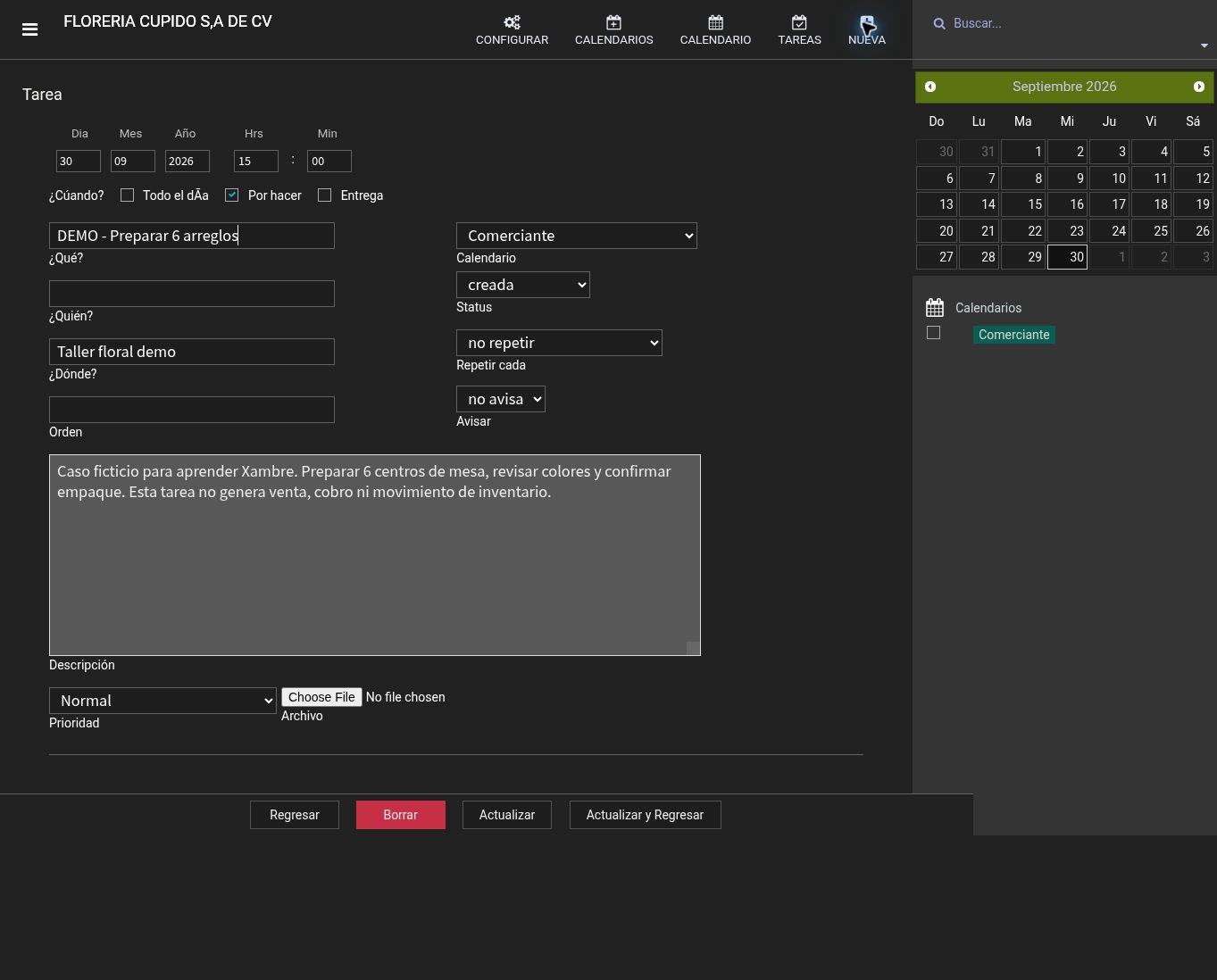The image size is (1217, 980).
Task: Select day 15 in September calendar
Action: [x=1022, y=204]
